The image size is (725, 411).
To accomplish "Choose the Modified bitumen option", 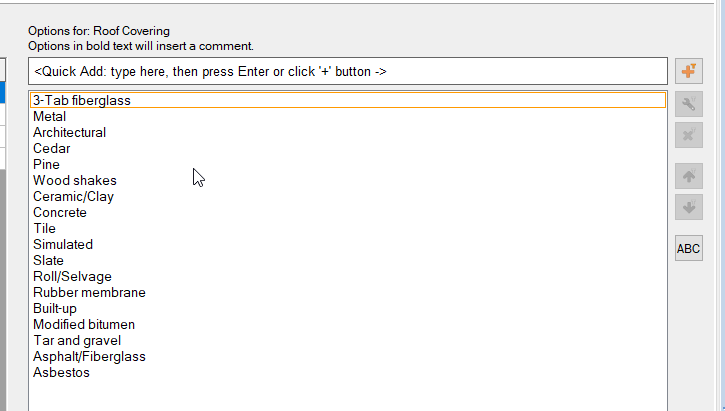I will point(84,325).
